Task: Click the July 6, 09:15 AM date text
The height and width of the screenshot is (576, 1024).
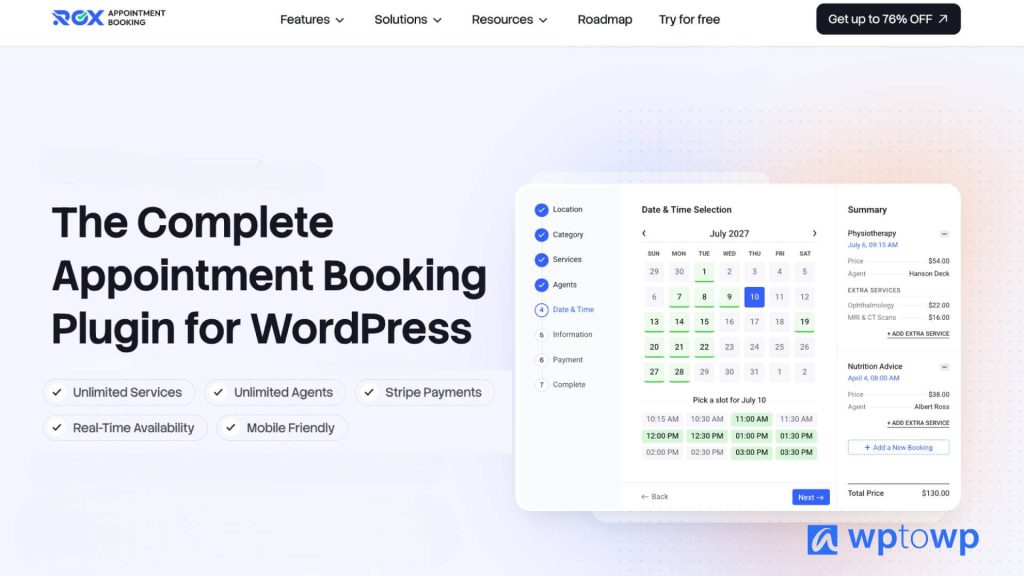Action: tap(872, 245)
